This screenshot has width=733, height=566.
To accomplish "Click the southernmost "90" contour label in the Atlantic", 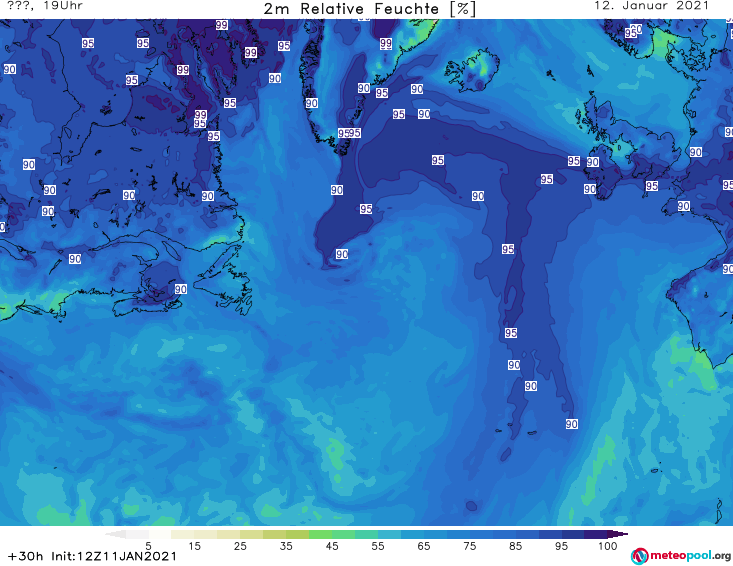I will [x=572, y=424].
